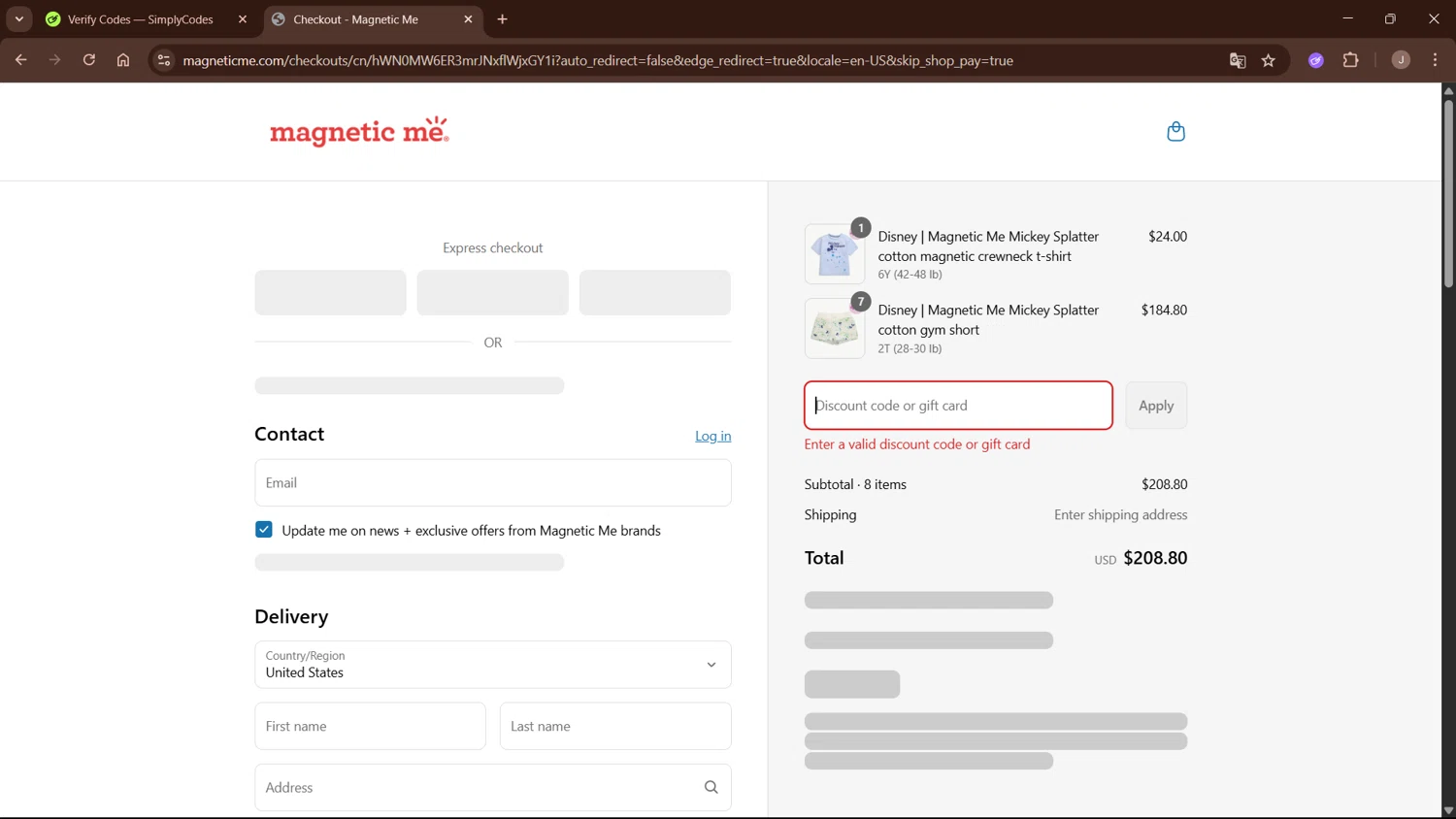Click the translate page icon

(1238, 60)
